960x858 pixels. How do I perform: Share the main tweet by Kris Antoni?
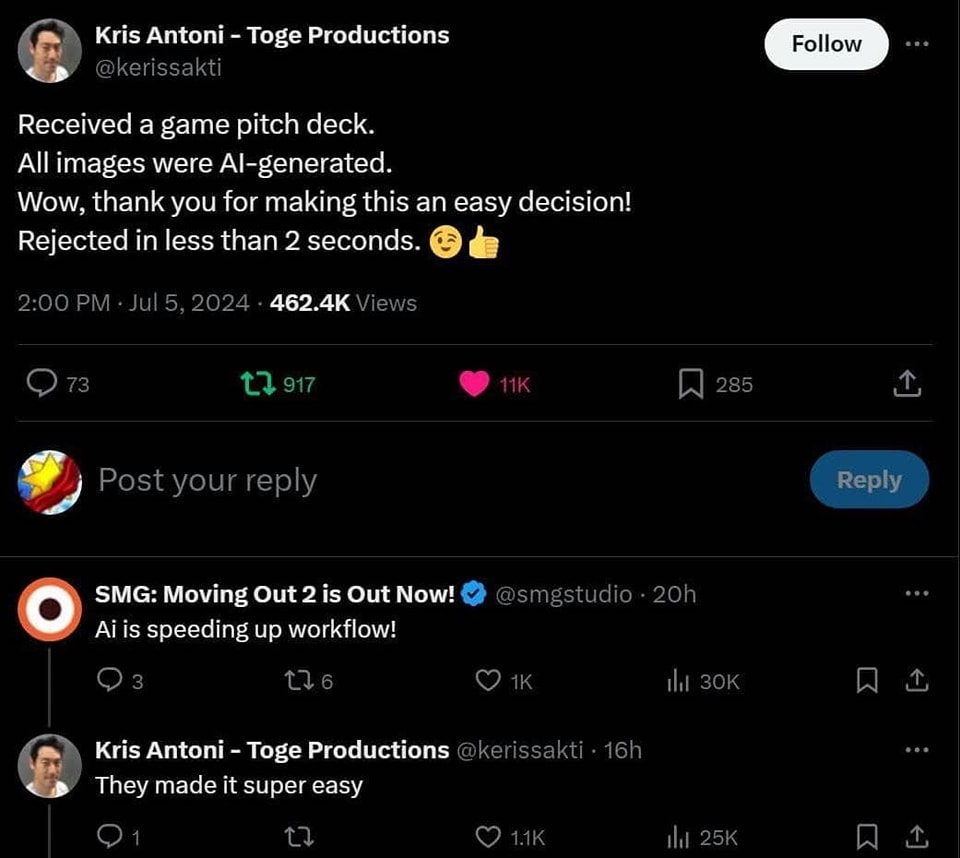tap(907, 384)
